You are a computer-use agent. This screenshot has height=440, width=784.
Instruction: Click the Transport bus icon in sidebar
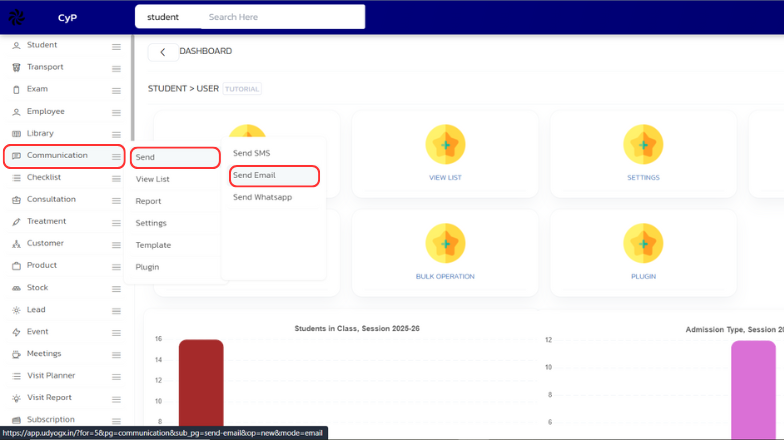pos(16,67)
